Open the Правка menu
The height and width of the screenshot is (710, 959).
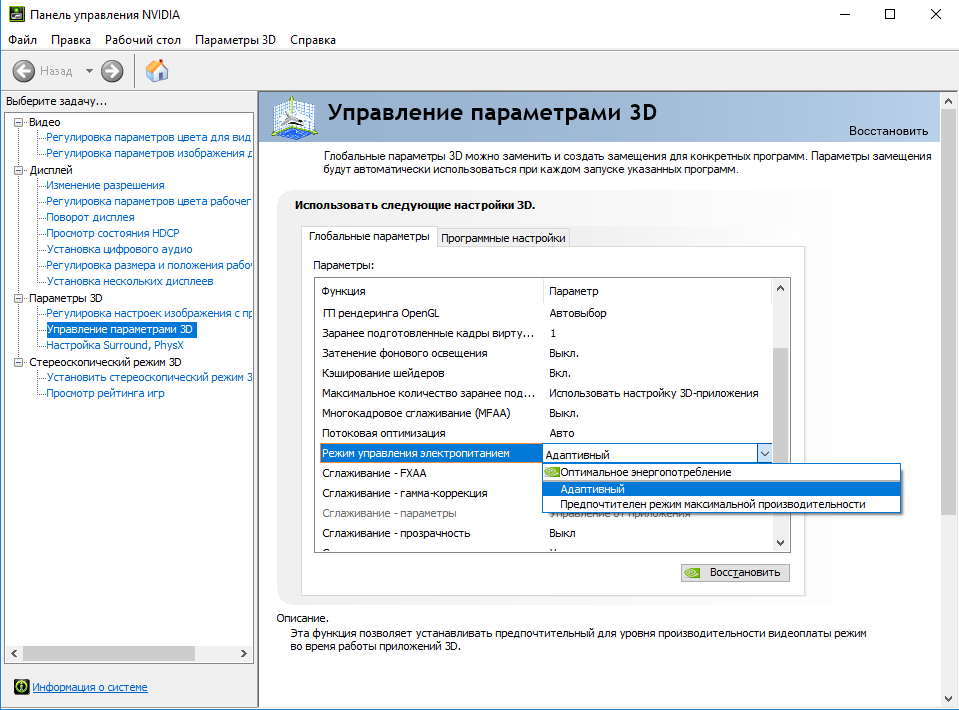(71, 40)
